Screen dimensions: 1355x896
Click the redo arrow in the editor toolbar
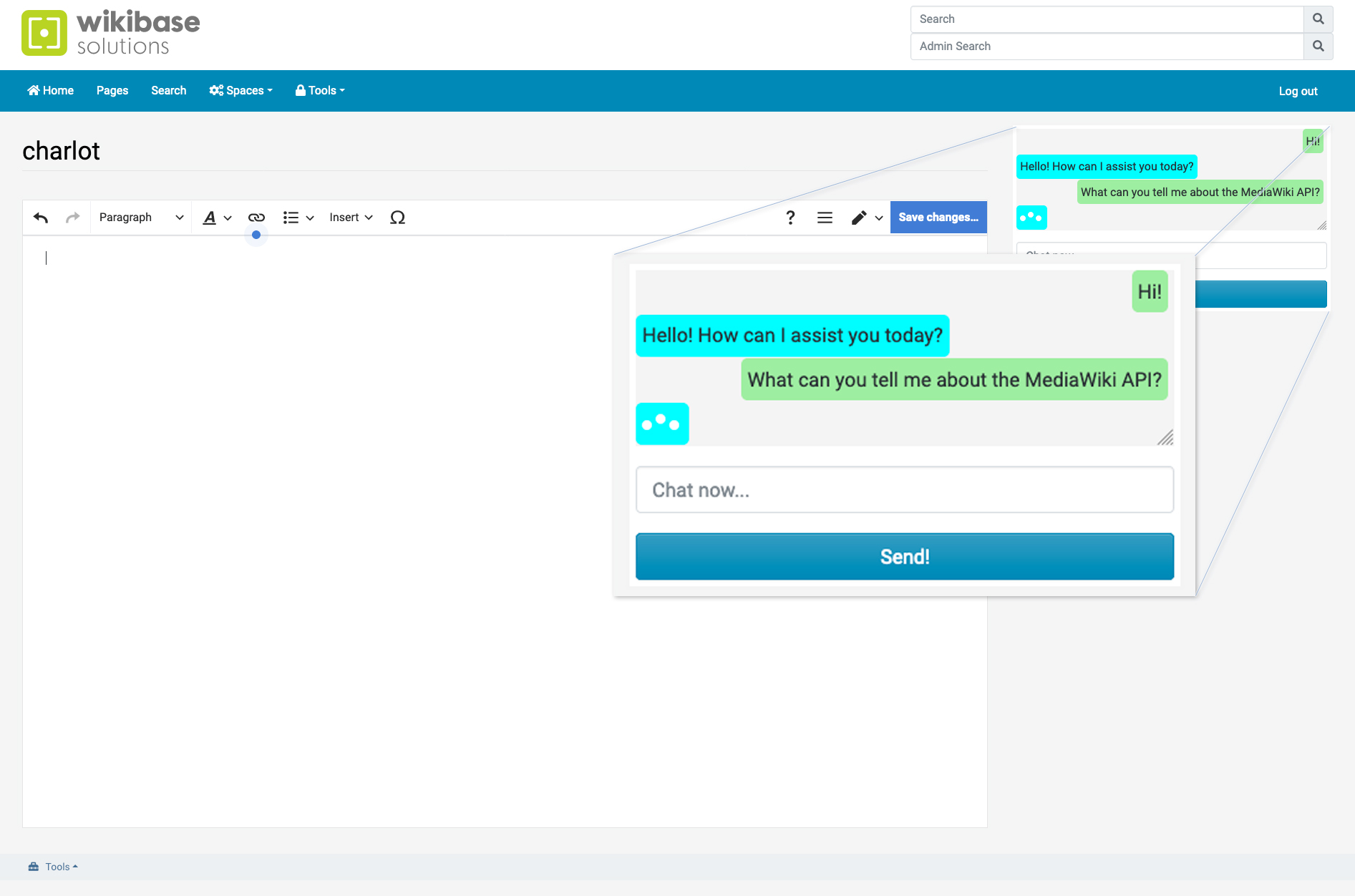(x=72, y=217)
